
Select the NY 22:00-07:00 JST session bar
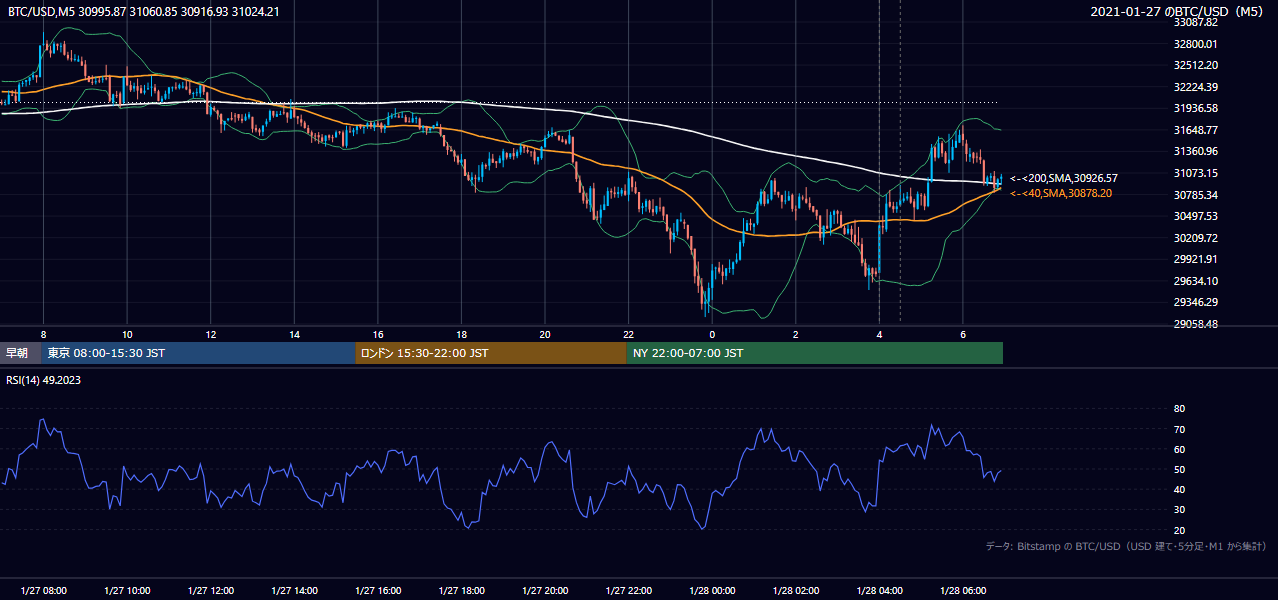(x=815, y=353)
